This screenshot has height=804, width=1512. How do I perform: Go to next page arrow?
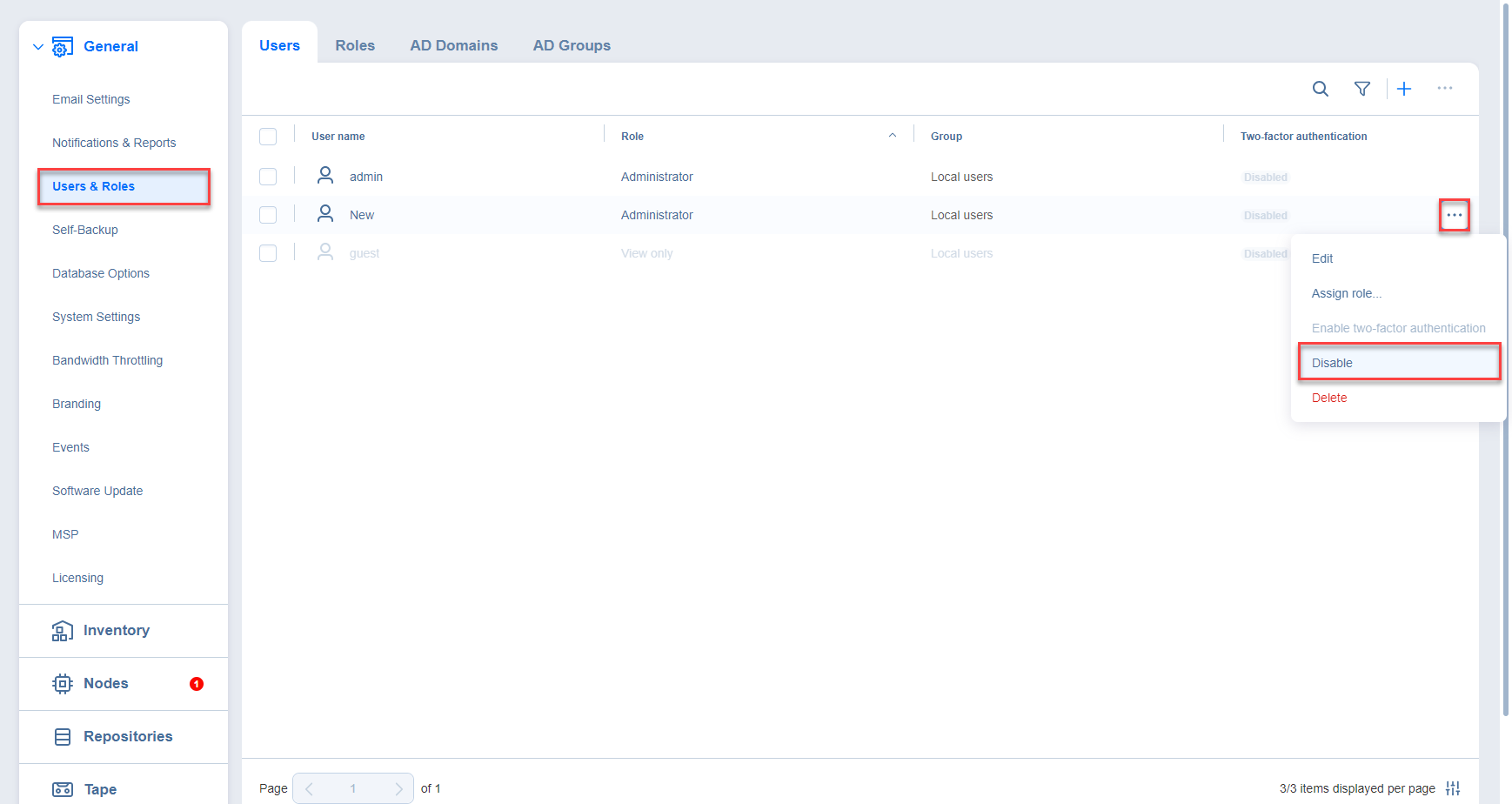[398, 788]
